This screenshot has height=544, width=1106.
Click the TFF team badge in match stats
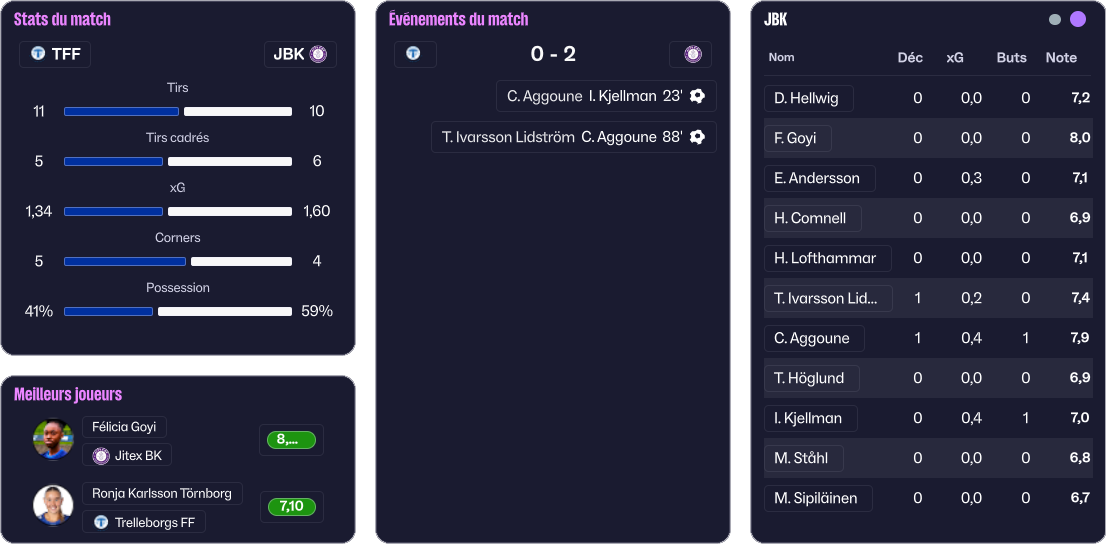coord(38,54)
